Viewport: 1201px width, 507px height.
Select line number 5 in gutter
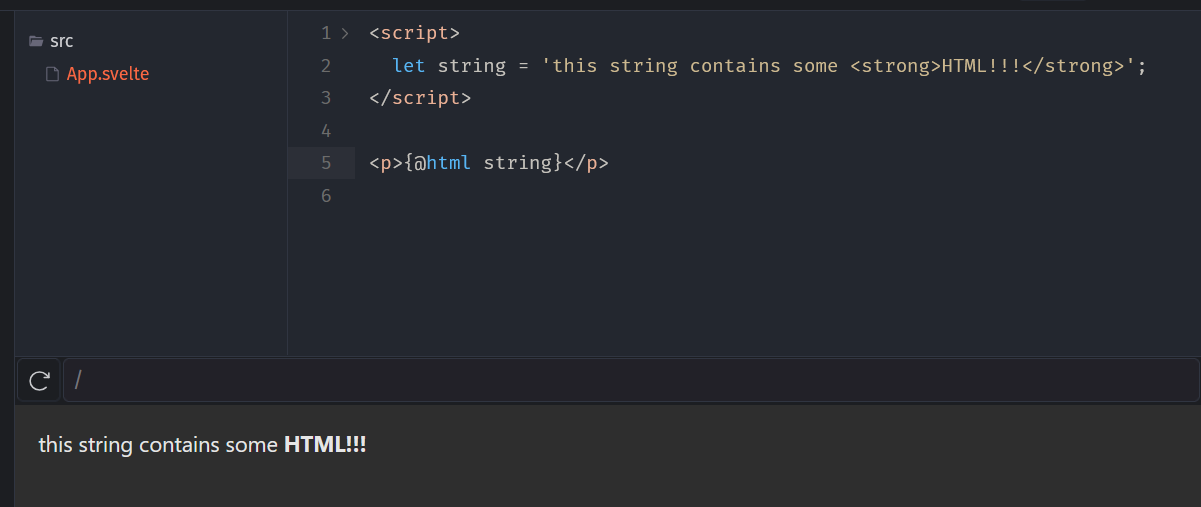click(326, 163)
